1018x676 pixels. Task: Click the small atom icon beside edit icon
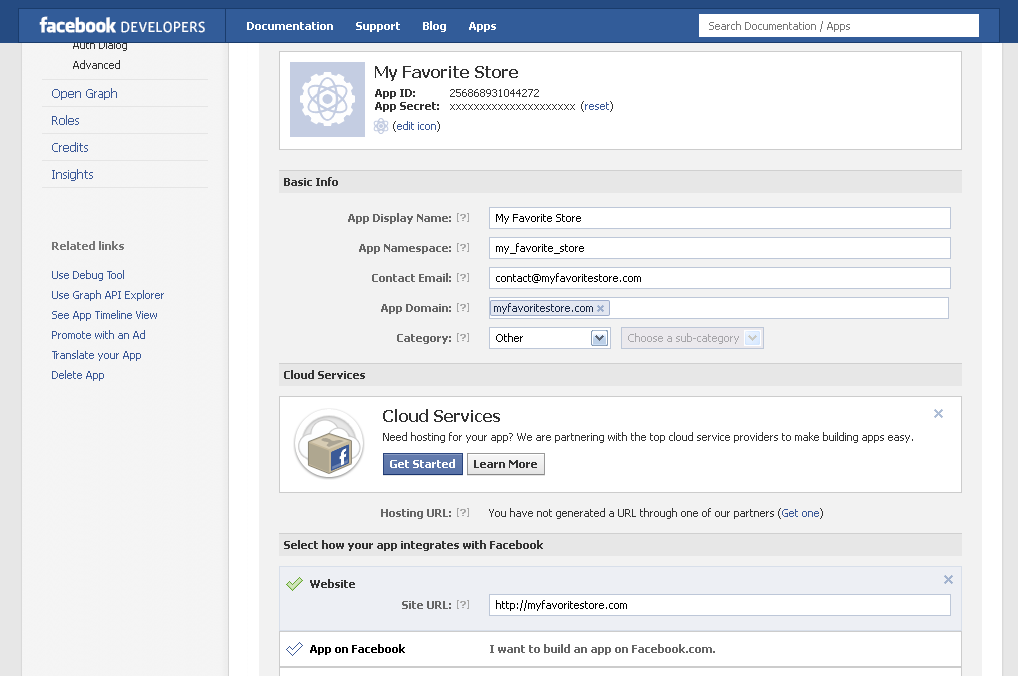click(381, 126)
